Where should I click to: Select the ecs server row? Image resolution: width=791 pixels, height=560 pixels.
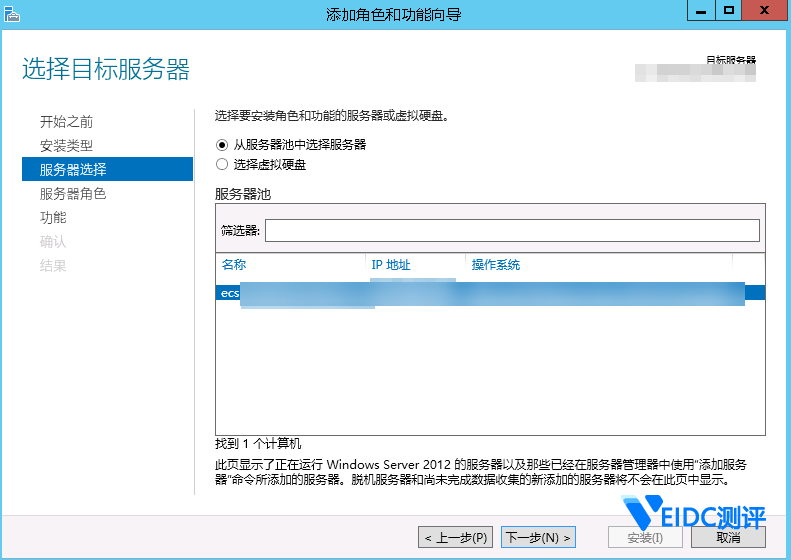click(490, 293)
